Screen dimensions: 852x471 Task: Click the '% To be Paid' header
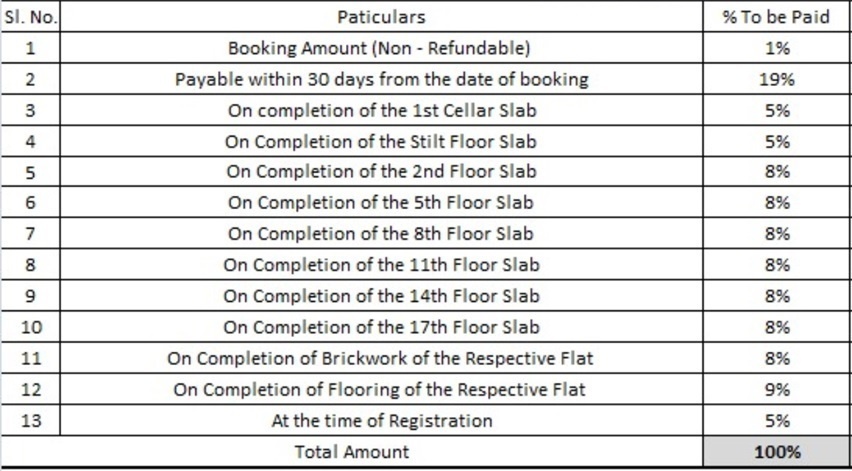point(776,17)
